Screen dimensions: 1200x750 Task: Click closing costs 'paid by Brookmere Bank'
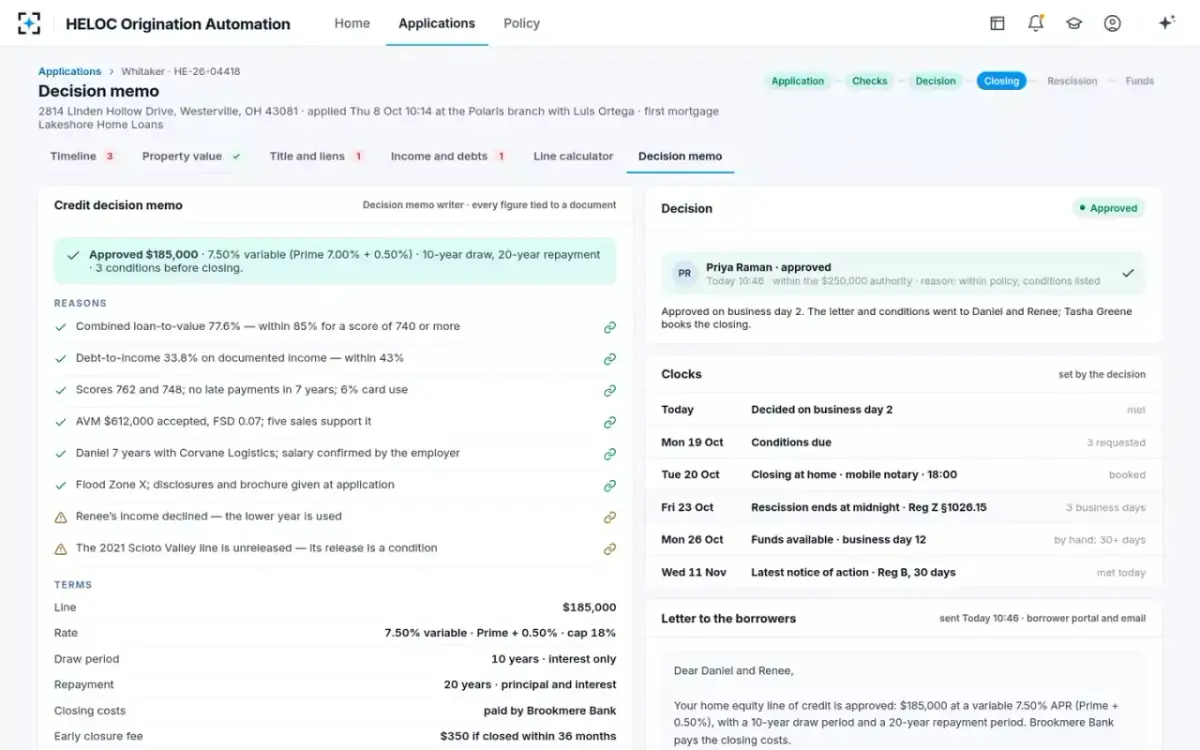[x=550, y=711]
